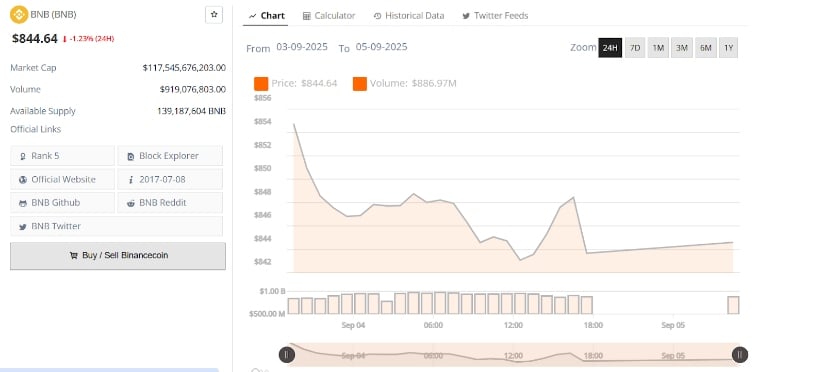Toggle the Price series legend swatch
Screen dimensions: 825x372
point(260,84)
